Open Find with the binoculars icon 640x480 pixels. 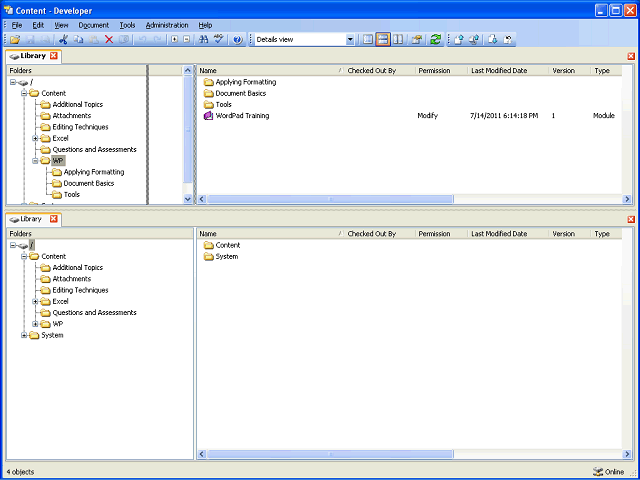point(204,40)
